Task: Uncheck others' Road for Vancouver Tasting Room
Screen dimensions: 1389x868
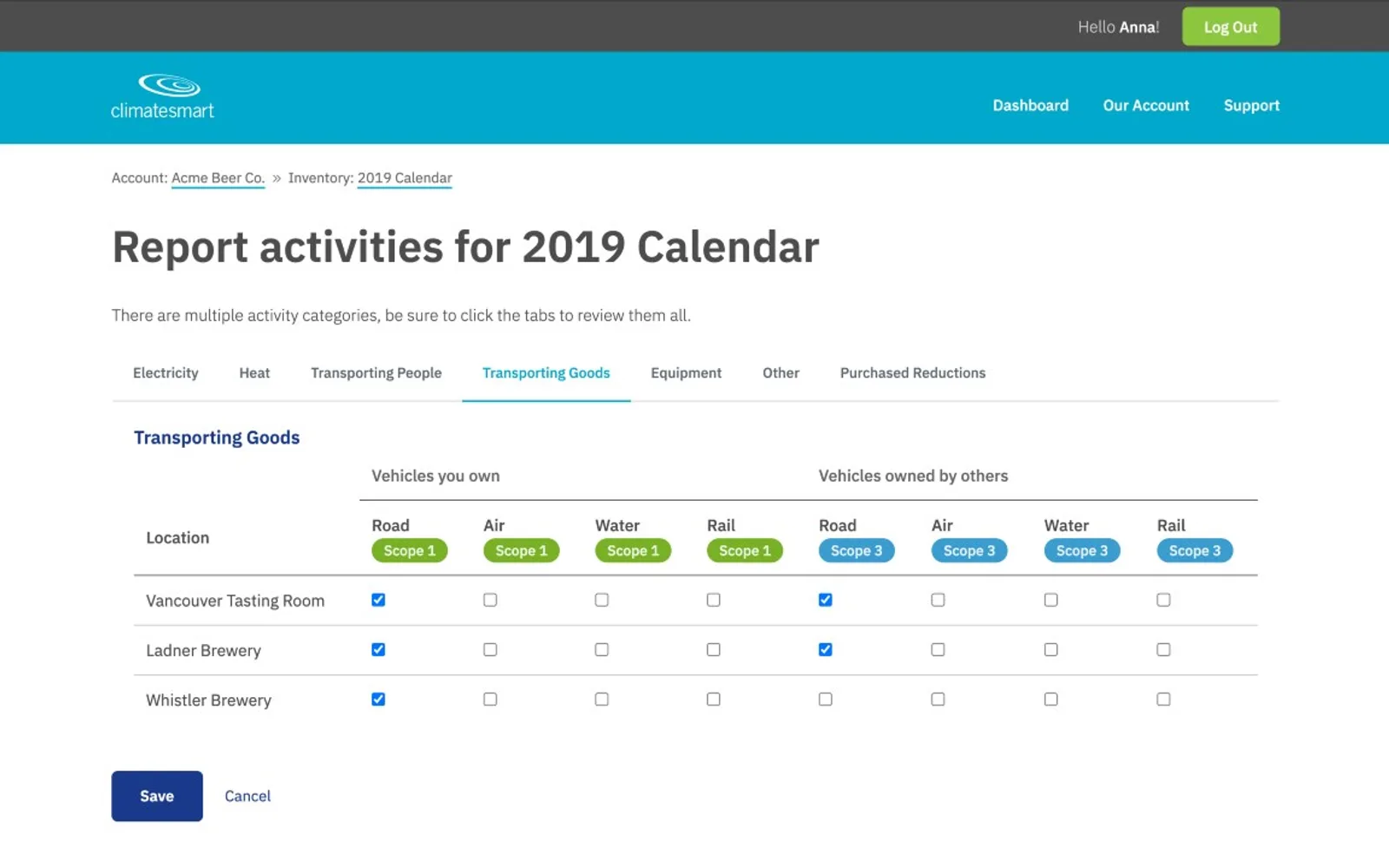Action: click(826, 600)
